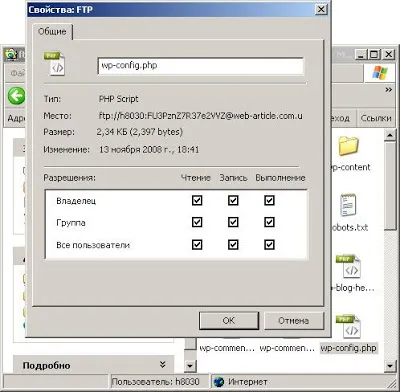The image size is (400, 392).
Task: Click the Пользователь: h8030 status entry
Action: 155,382
